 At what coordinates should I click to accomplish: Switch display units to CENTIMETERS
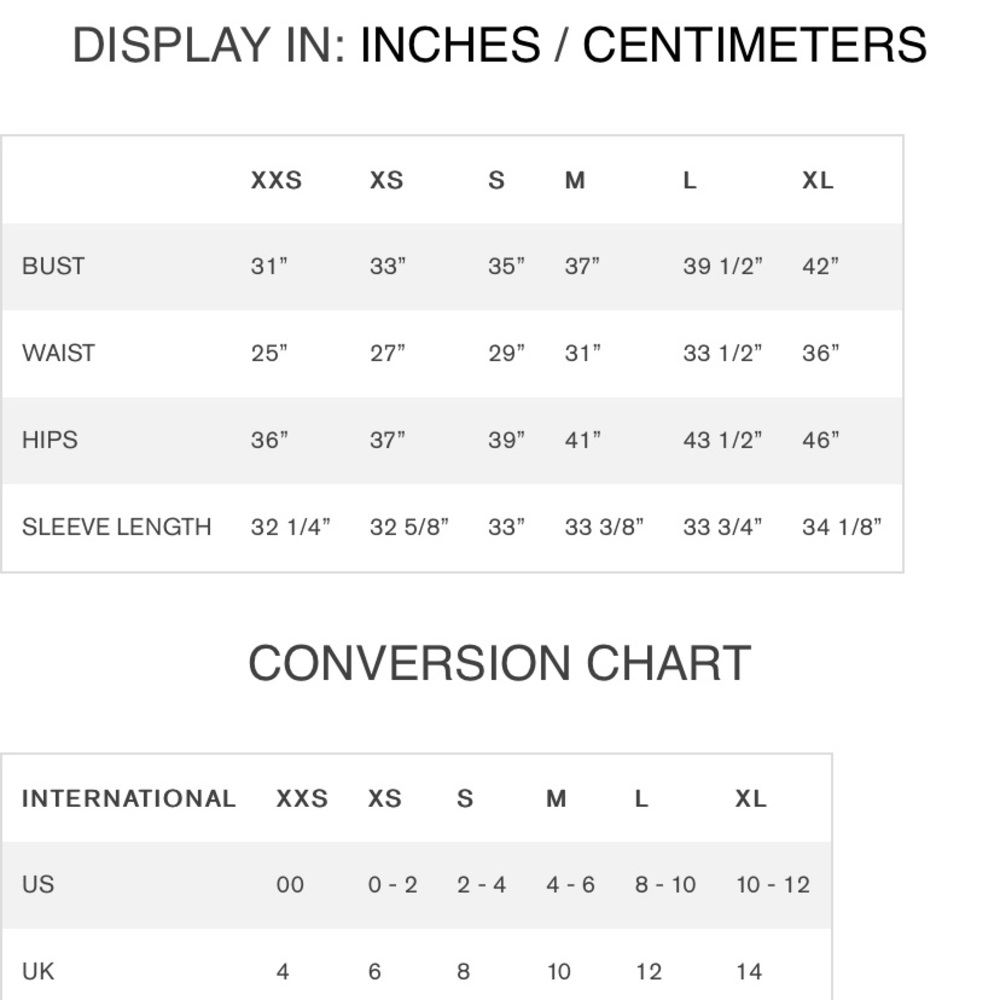click(754, 45)
